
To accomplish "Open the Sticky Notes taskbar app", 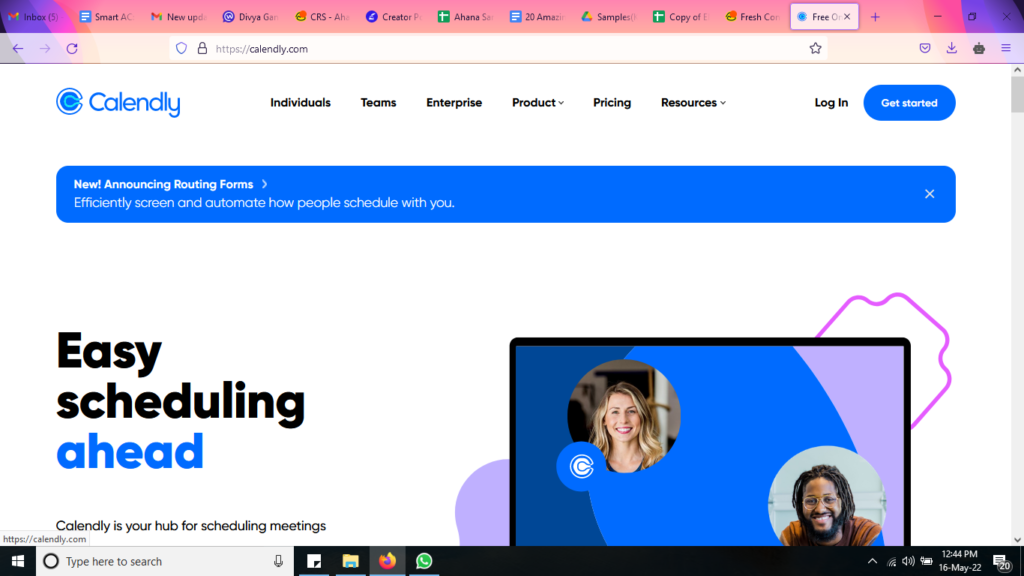I will pyautogui.click(x=314, y=561).
